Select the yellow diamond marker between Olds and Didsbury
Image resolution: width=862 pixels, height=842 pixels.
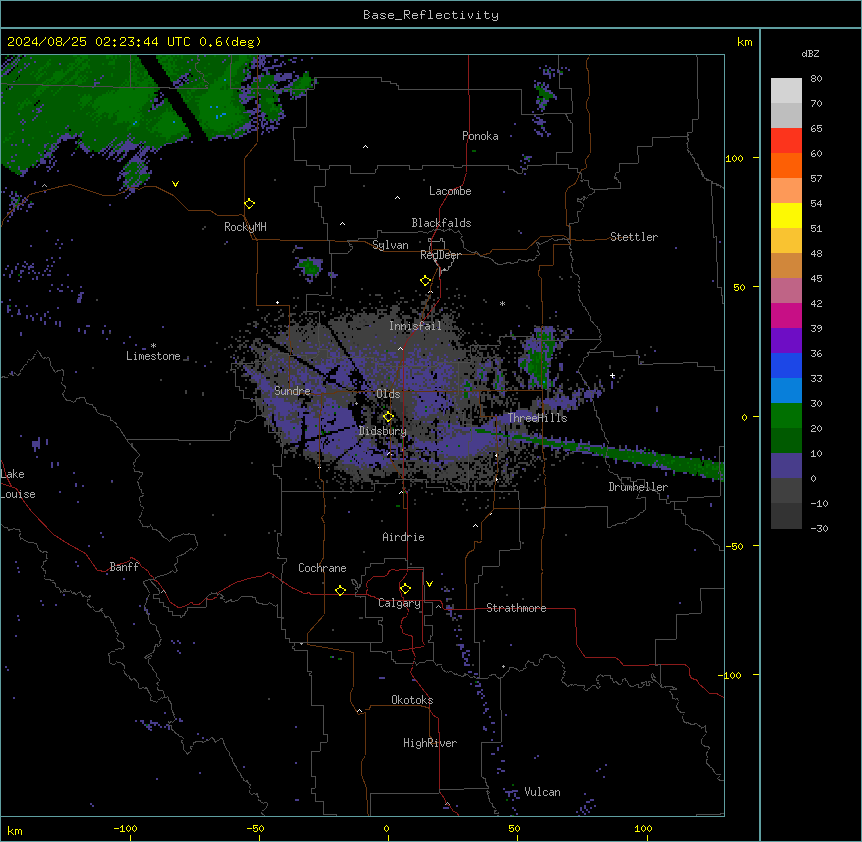388,417
